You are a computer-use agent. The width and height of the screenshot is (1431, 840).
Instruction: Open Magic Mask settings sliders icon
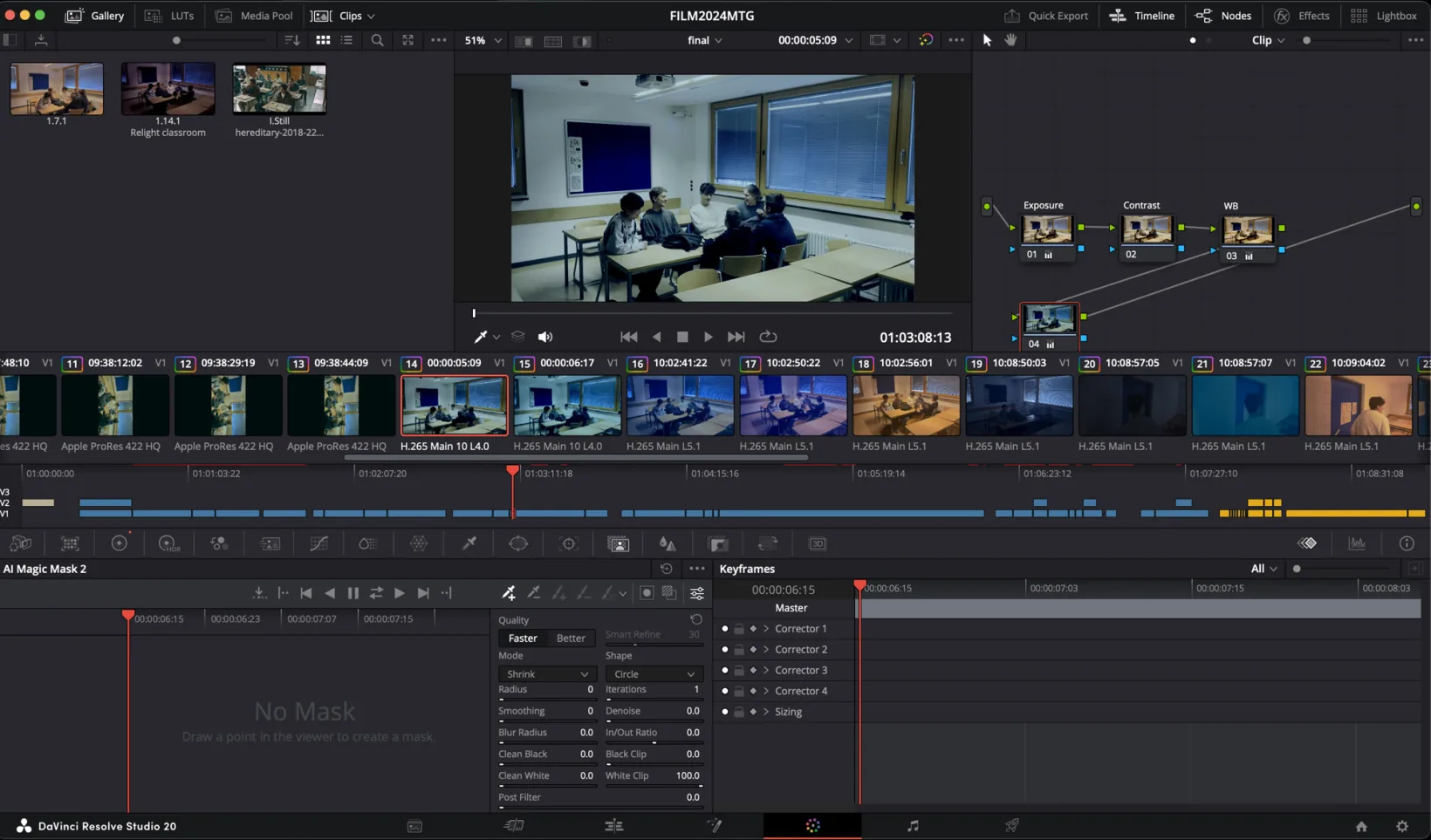coord(697,593)
